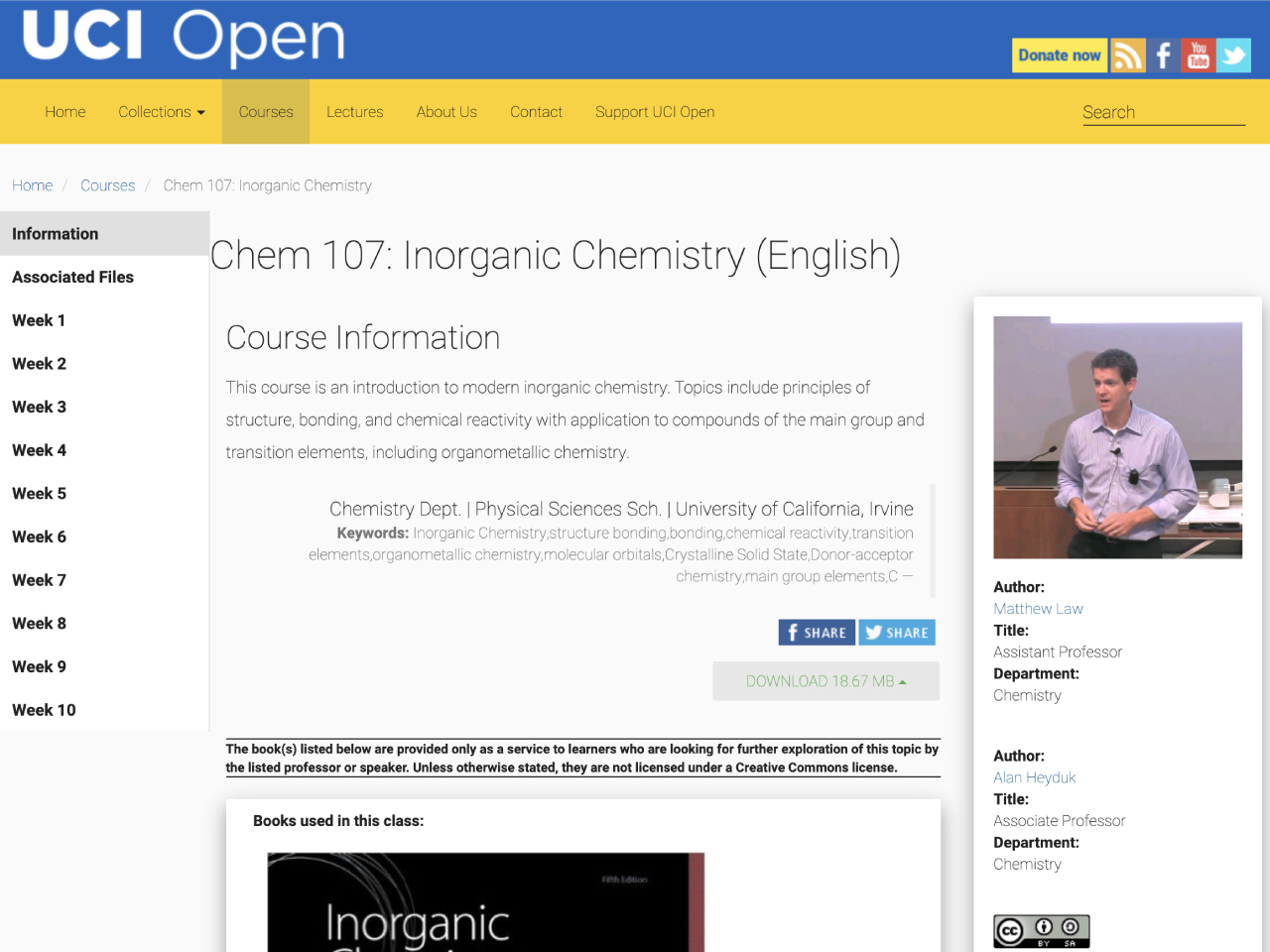Image resolution: width=1270 pixels, height=952 pixels.
Task: Click Courses in the breadcrumb
Action: click(108, 185)
